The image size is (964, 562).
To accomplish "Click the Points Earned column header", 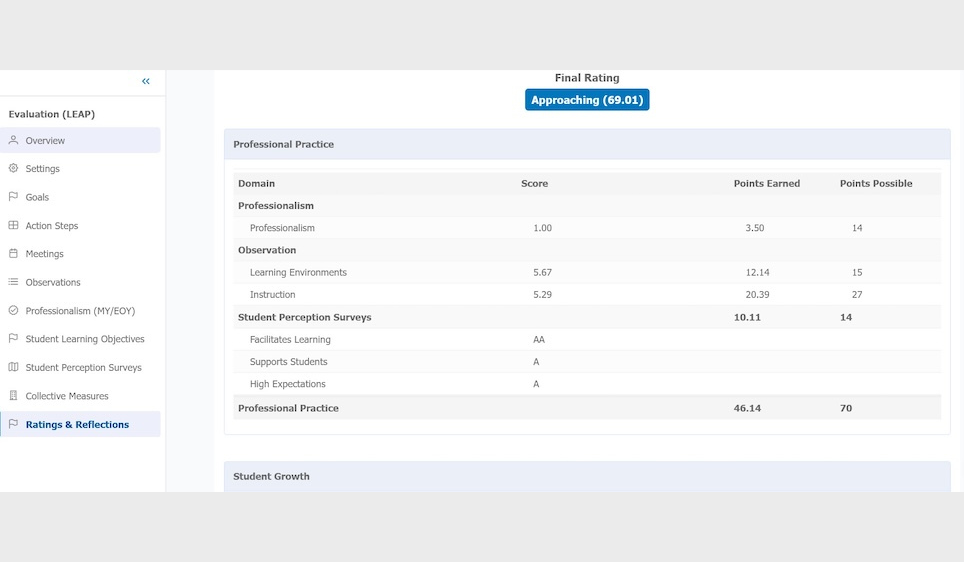I will point(766,183).
